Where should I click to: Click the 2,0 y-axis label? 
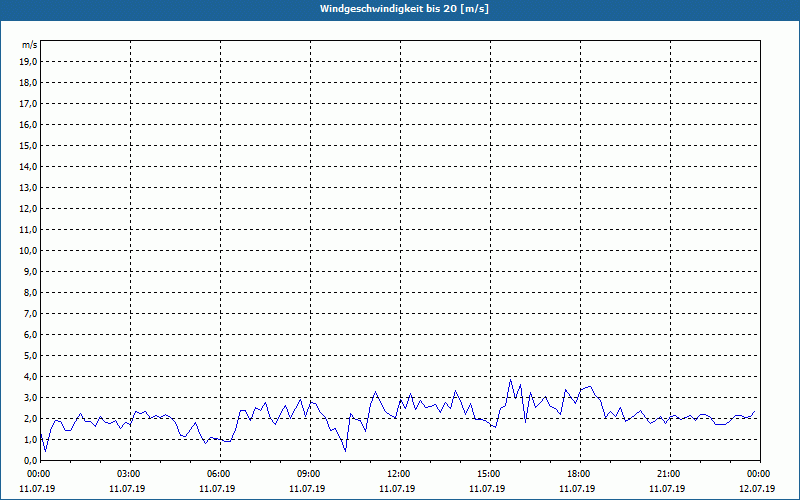[x=31, y=418]
